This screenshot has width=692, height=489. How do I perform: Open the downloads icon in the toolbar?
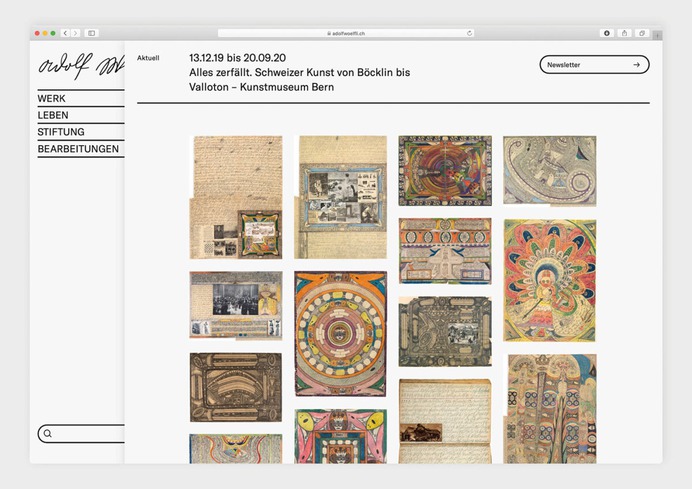pyautogui.click(x=606, y=33)
